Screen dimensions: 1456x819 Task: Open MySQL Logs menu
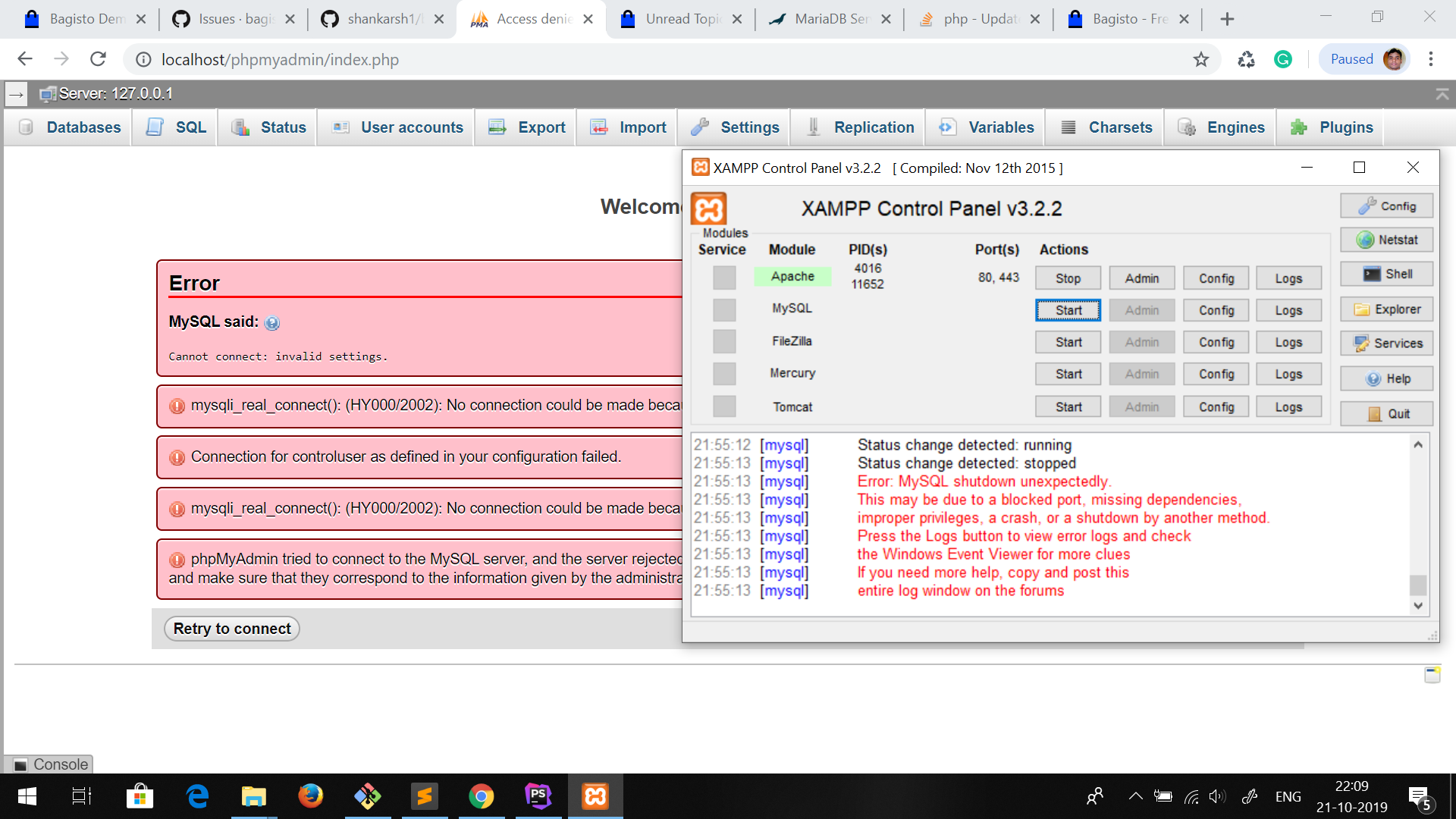(1288, 310)
